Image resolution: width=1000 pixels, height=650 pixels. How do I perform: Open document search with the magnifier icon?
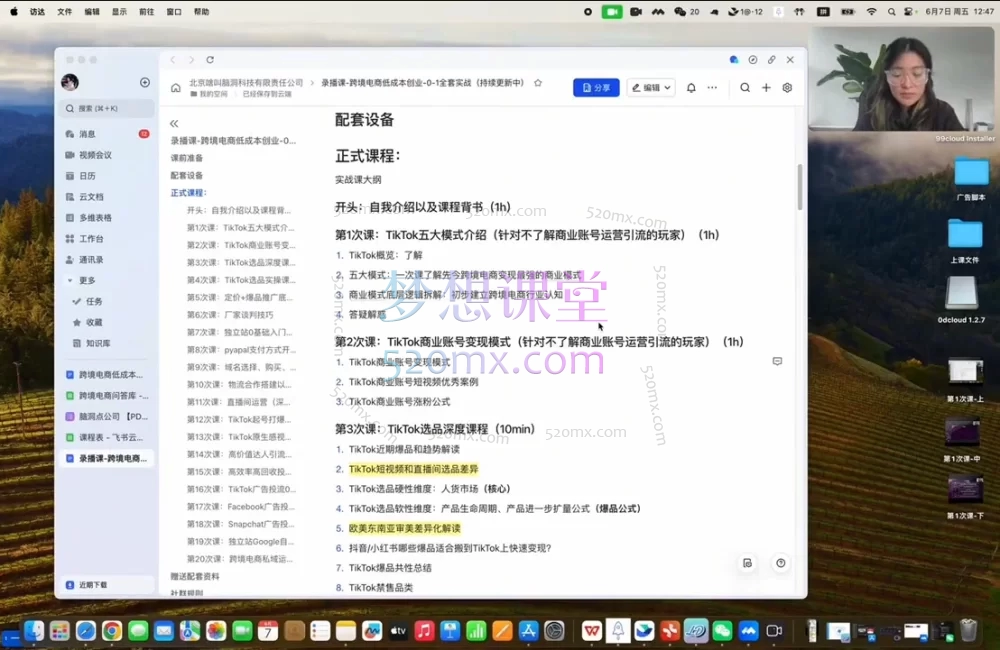pyautogui.click(x=745, y=87)
